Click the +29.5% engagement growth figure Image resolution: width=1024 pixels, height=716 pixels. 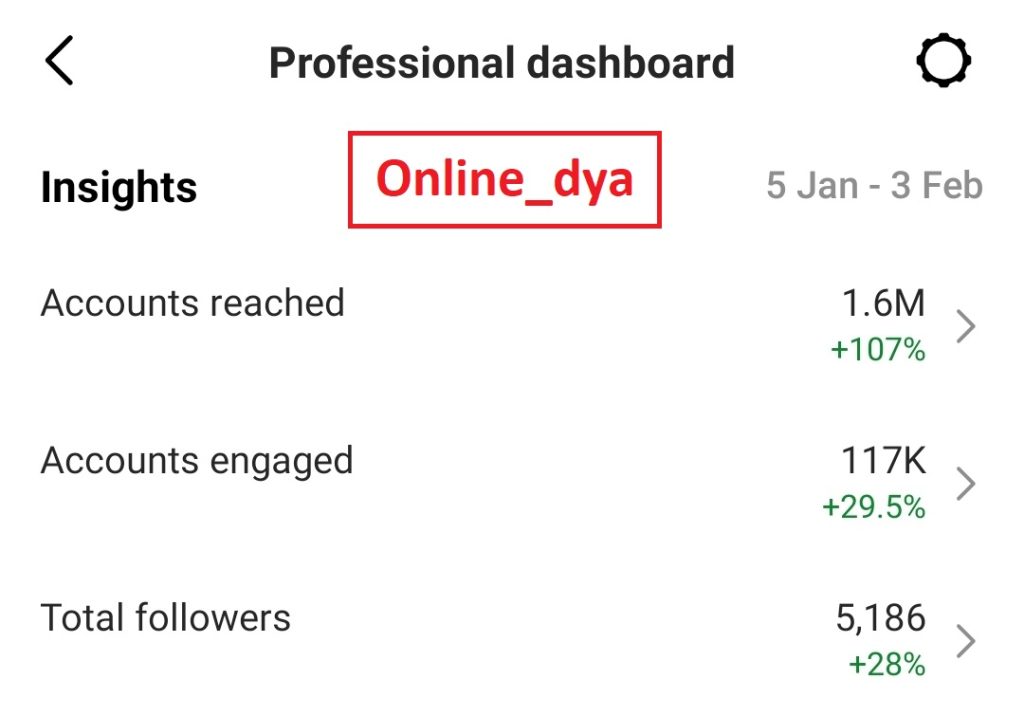point(874,507)
